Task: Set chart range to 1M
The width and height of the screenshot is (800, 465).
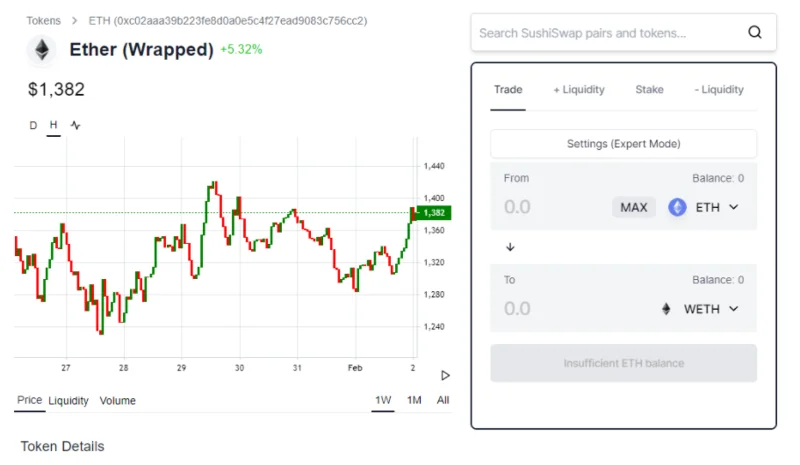Action: pyautogui.click(x=414, y=400)
